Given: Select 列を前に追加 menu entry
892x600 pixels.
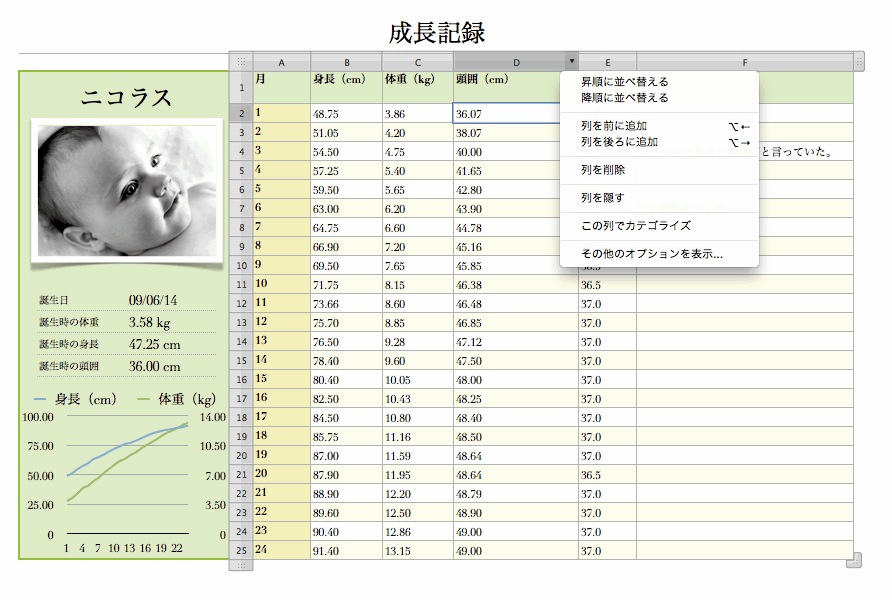Looking at the screenshot, I should pos(659,126).
